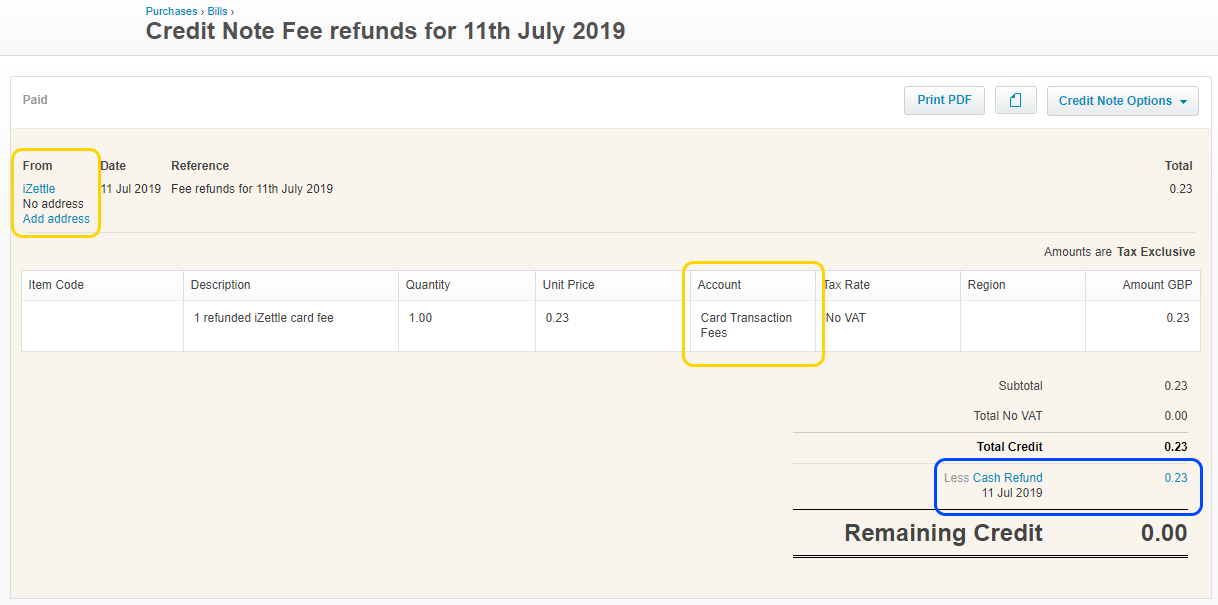This screenshot has width=1218, height=605.
Task: Click the copy document icon button
Action: pyautogui.click(x=1015, y=100)
